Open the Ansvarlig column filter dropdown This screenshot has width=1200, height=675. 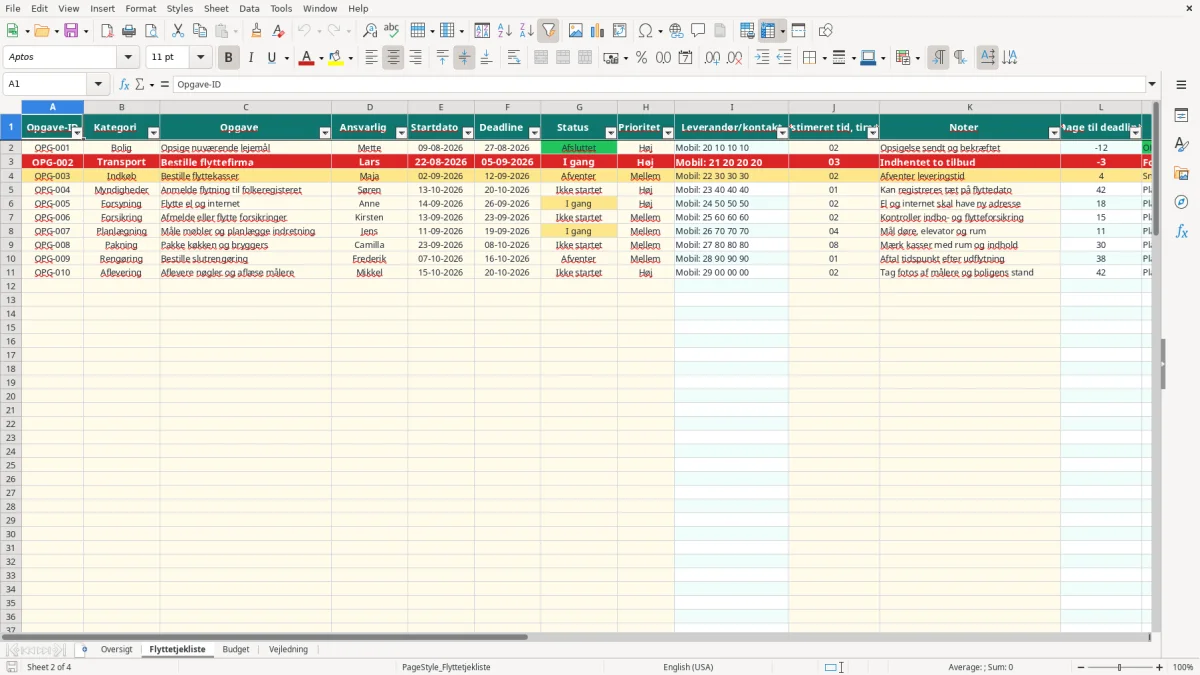[x=401, y=133]
